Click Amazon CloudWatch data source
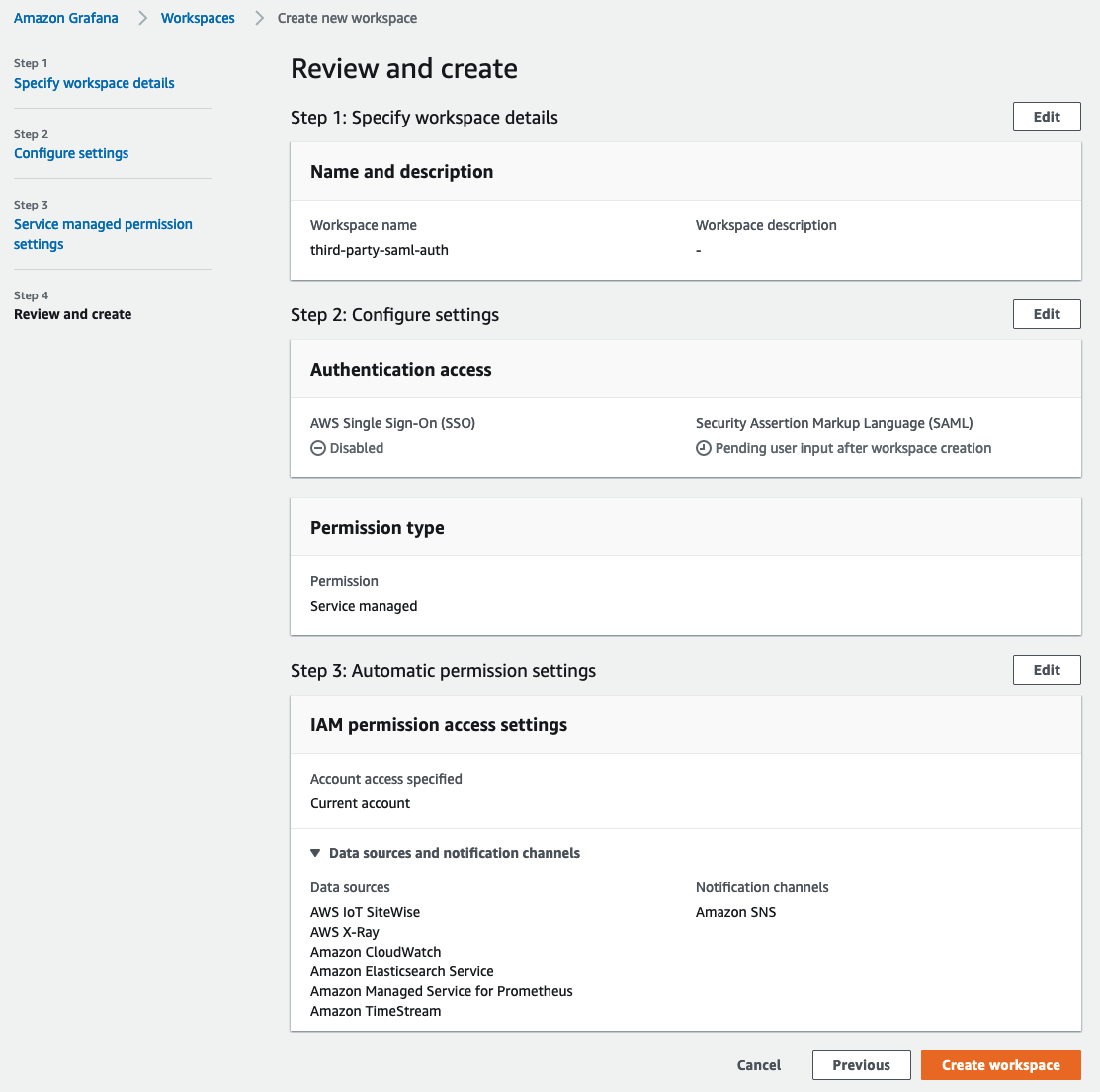This screenshot has width=1100, height=1092. [376, 952]
